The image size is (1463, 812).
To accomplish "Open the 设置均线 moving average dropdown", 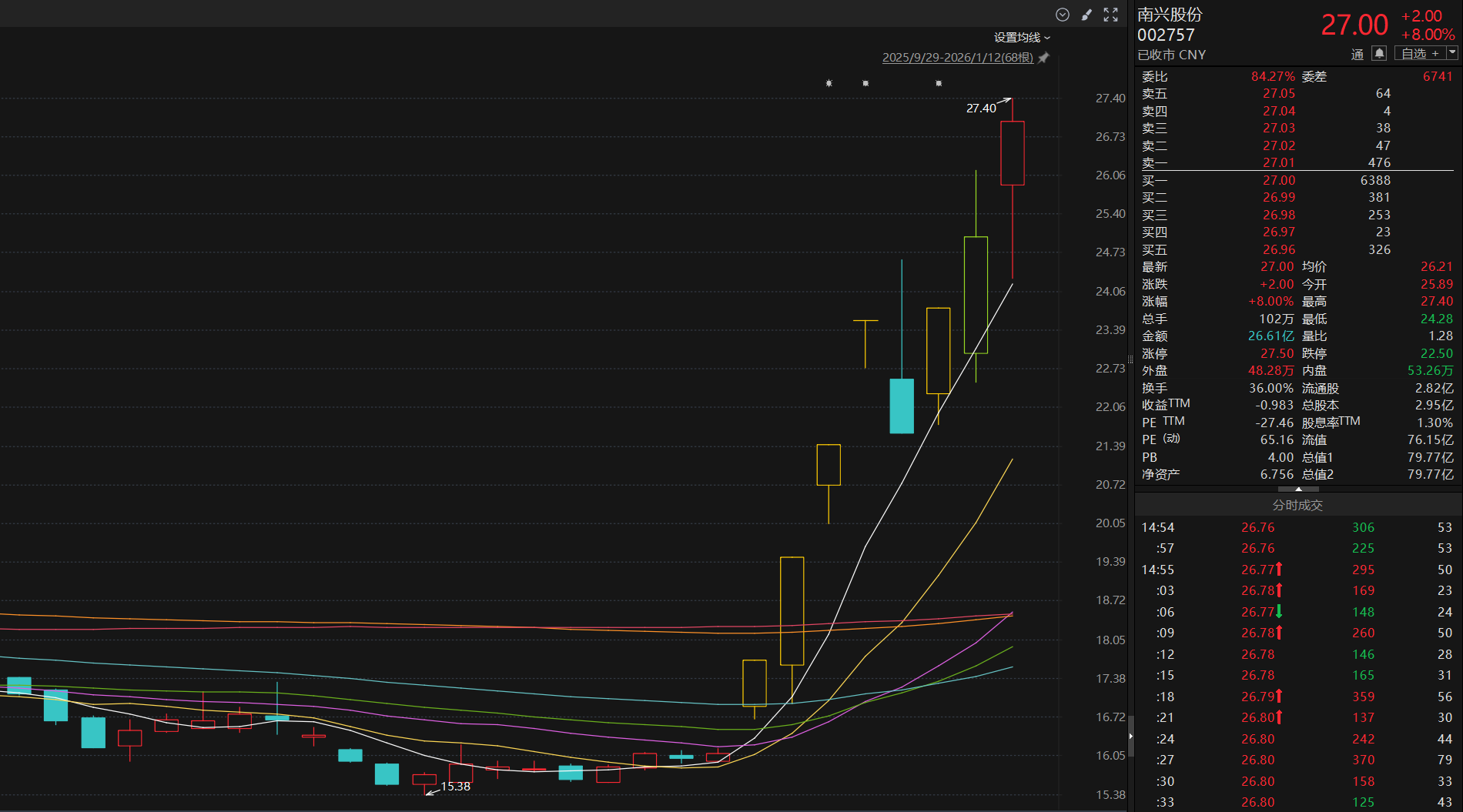I will 1021,38.
